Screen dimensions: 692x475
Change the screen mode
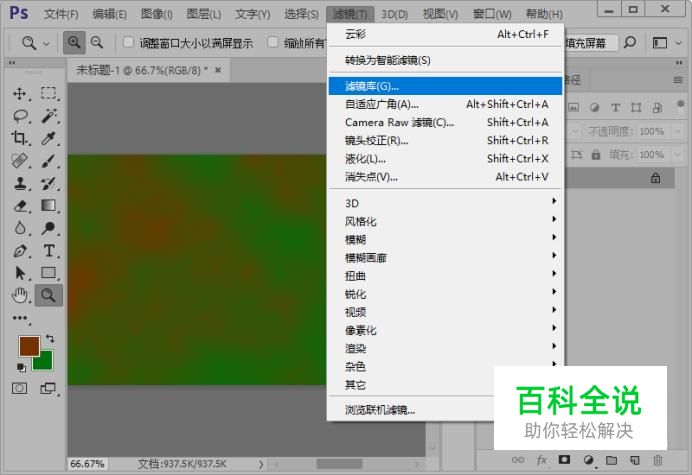tap(48, 388)
